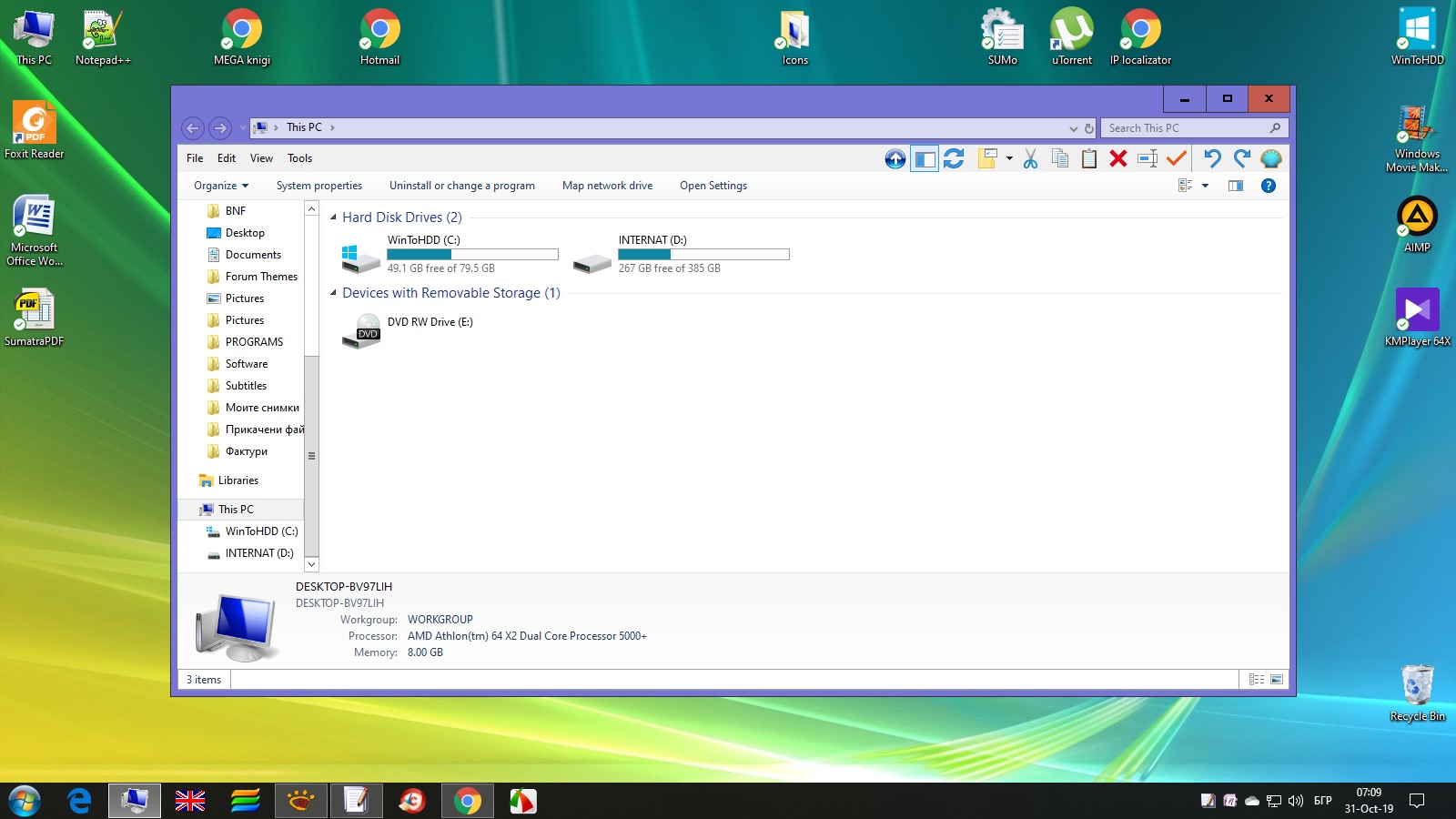
Task: Open the File menu
Action: click(x=195, y=158)
